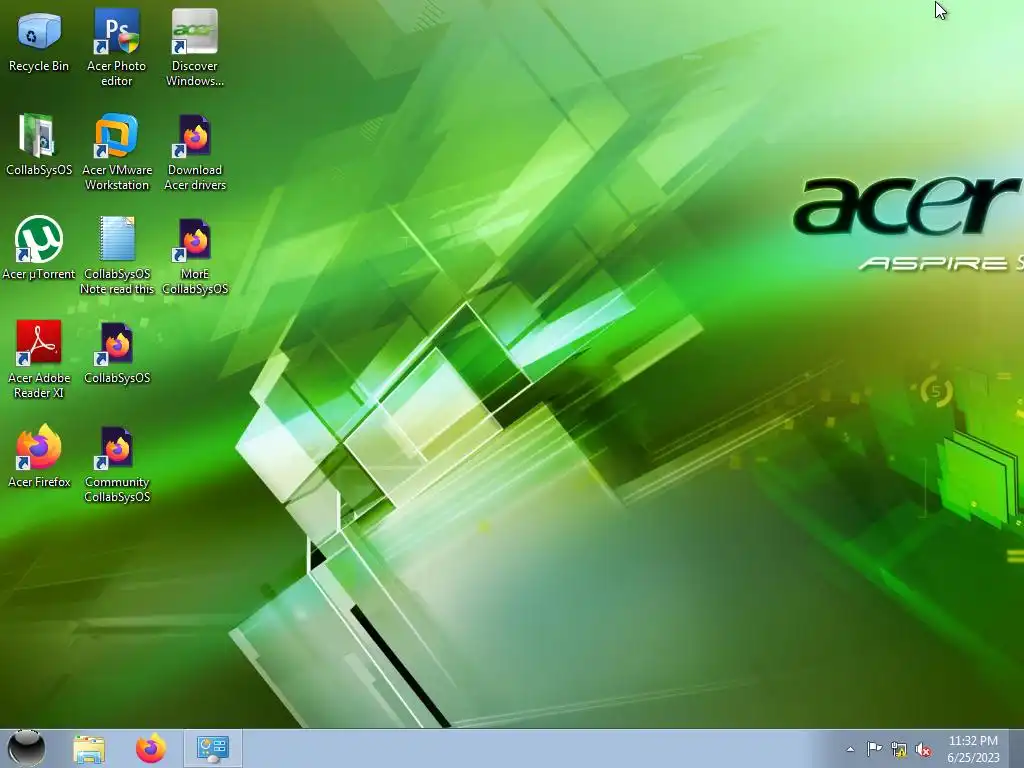Screen dimensions: 1024x768
Task: Launch Acer Adobe Reader XI shortcut
Action: 39,359
